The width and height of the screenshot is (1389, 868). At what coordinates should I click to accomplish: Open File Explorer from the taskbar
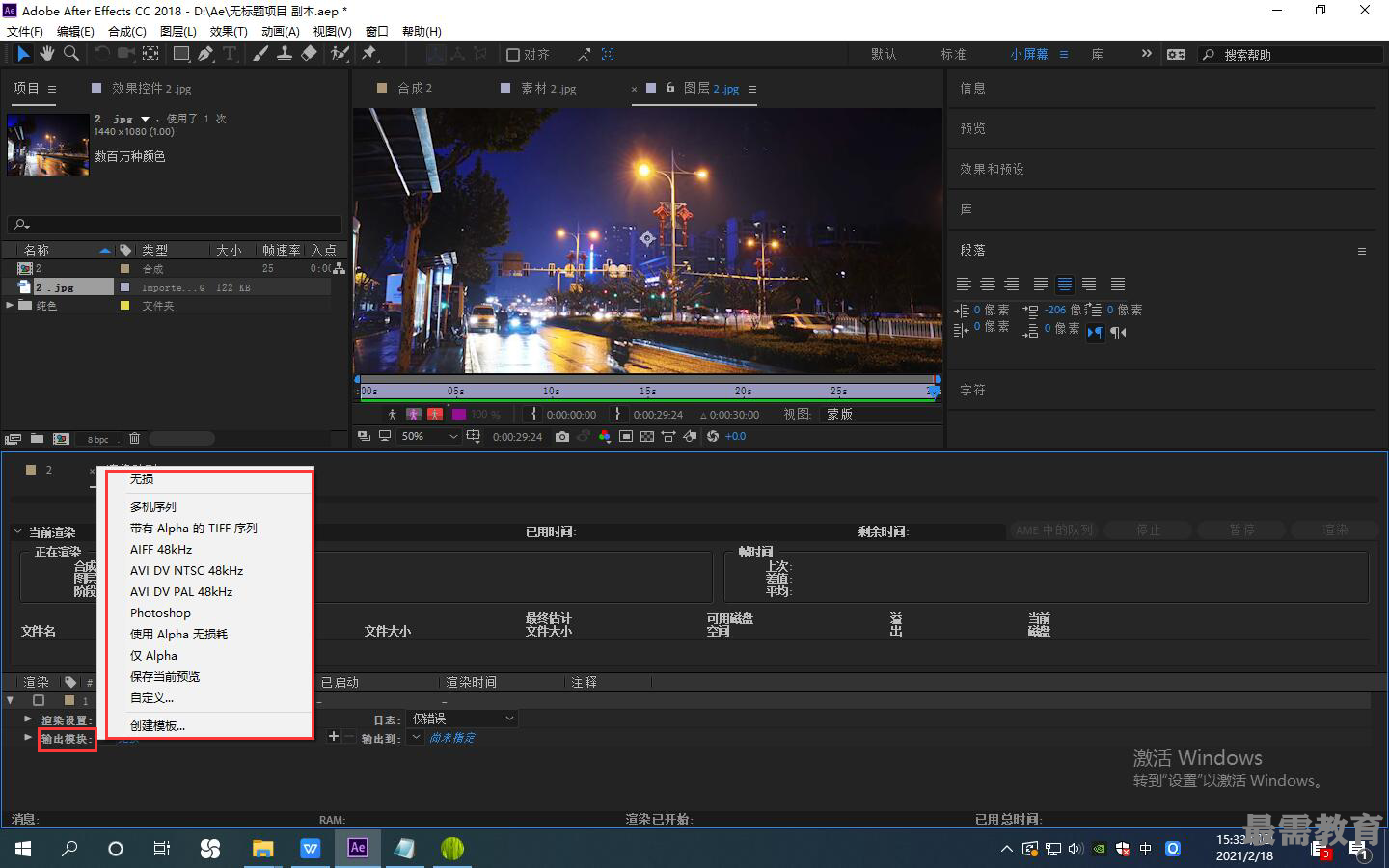pyautogui.click(x=262, y=848)
